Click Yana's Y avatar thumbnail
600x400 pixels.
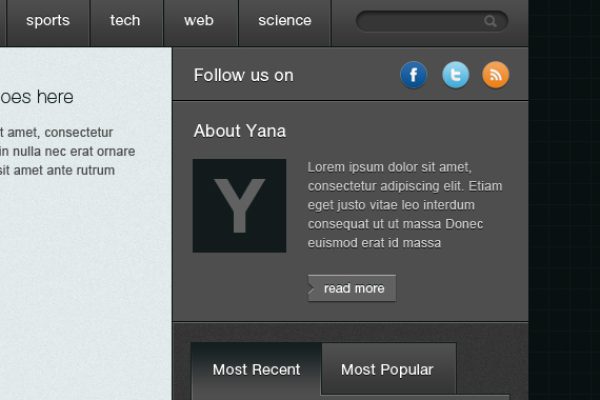click(239, 205)
